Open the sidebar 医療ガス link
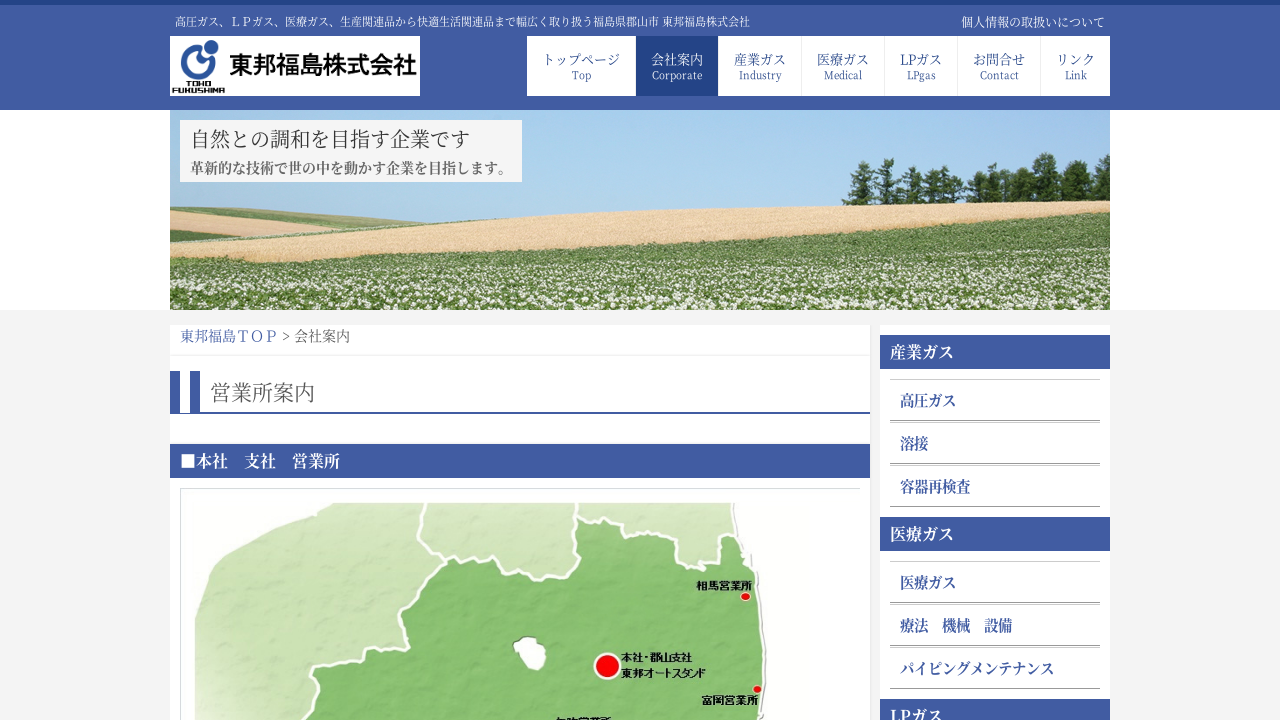Screen dimensions: 1280x720 coord(928,583)
